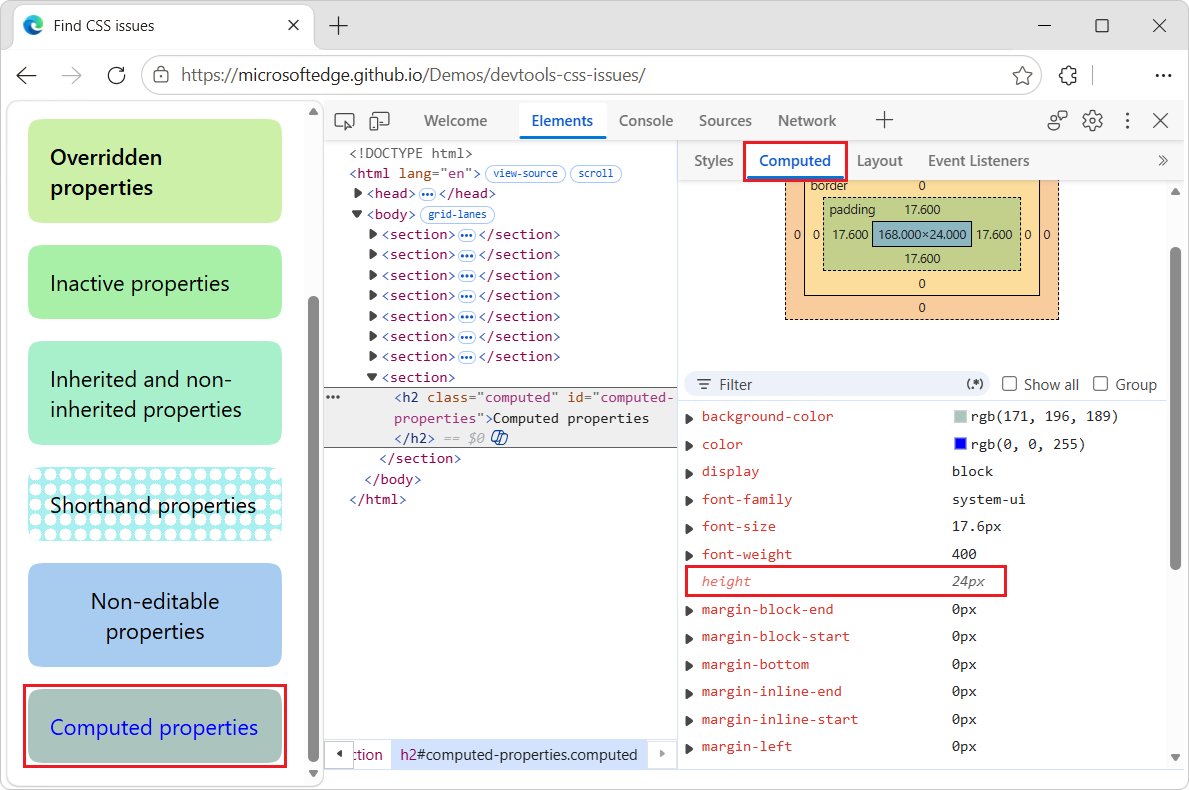Click the blue color swatch
Viewport: 1189px width, 790px height.
tap(960, 444)
